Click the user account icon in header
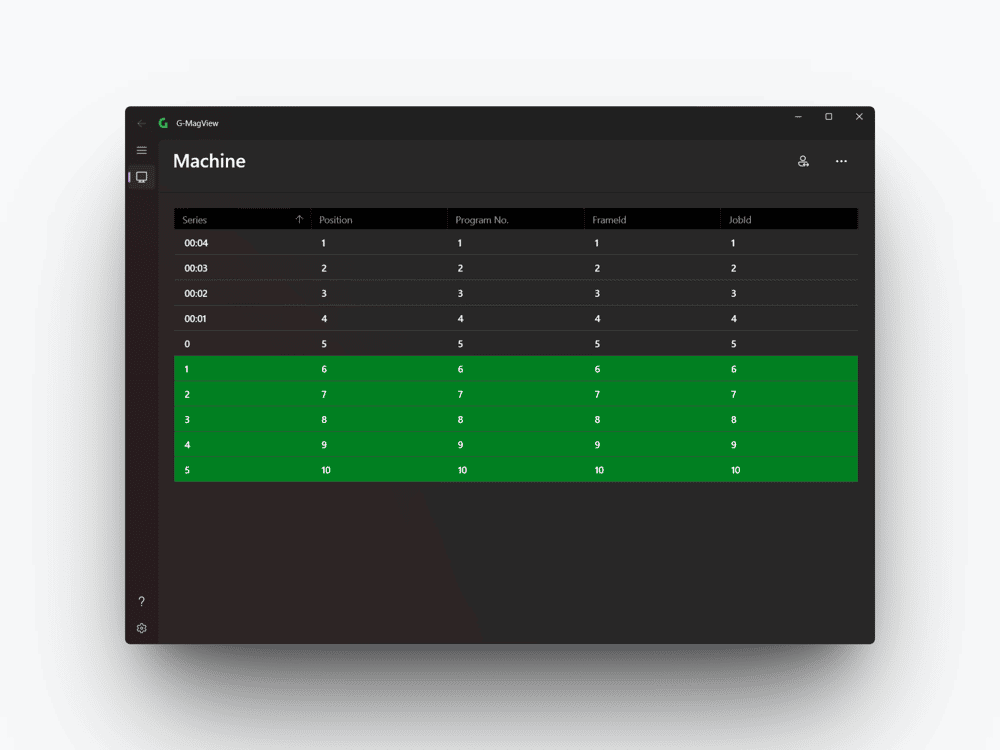Image resolution: width=1000 pixels, height=750 pixels. (803, 161)
